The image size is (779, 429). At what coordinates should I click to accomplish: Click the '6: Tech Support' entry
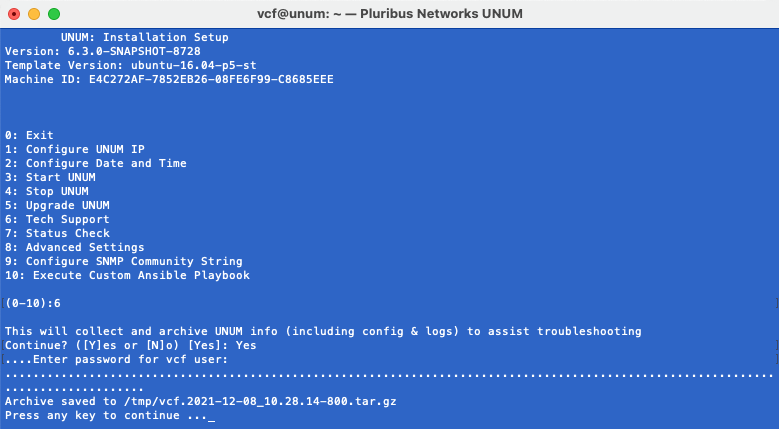pos(57,219)
